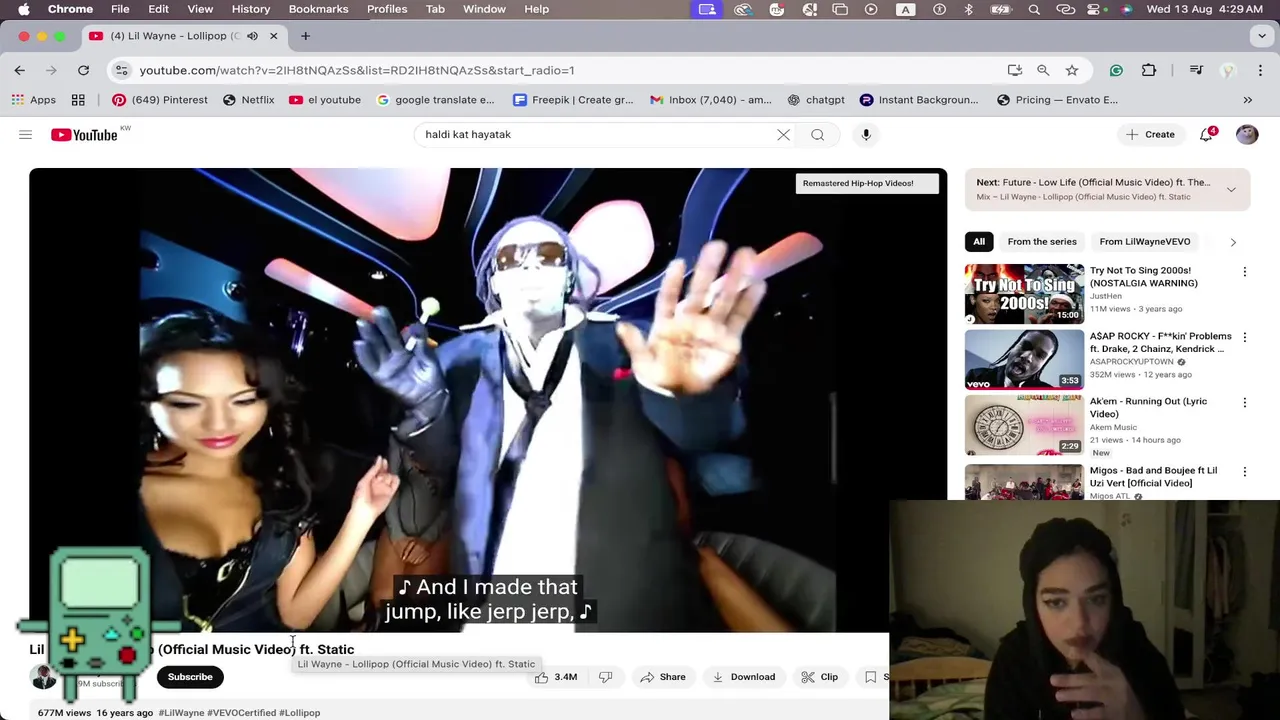This screenshot has height=720, width=1280.
Task: Open Chrome extensions puzzle icon
Action: pyautogui.click(x=1149, y=70)
